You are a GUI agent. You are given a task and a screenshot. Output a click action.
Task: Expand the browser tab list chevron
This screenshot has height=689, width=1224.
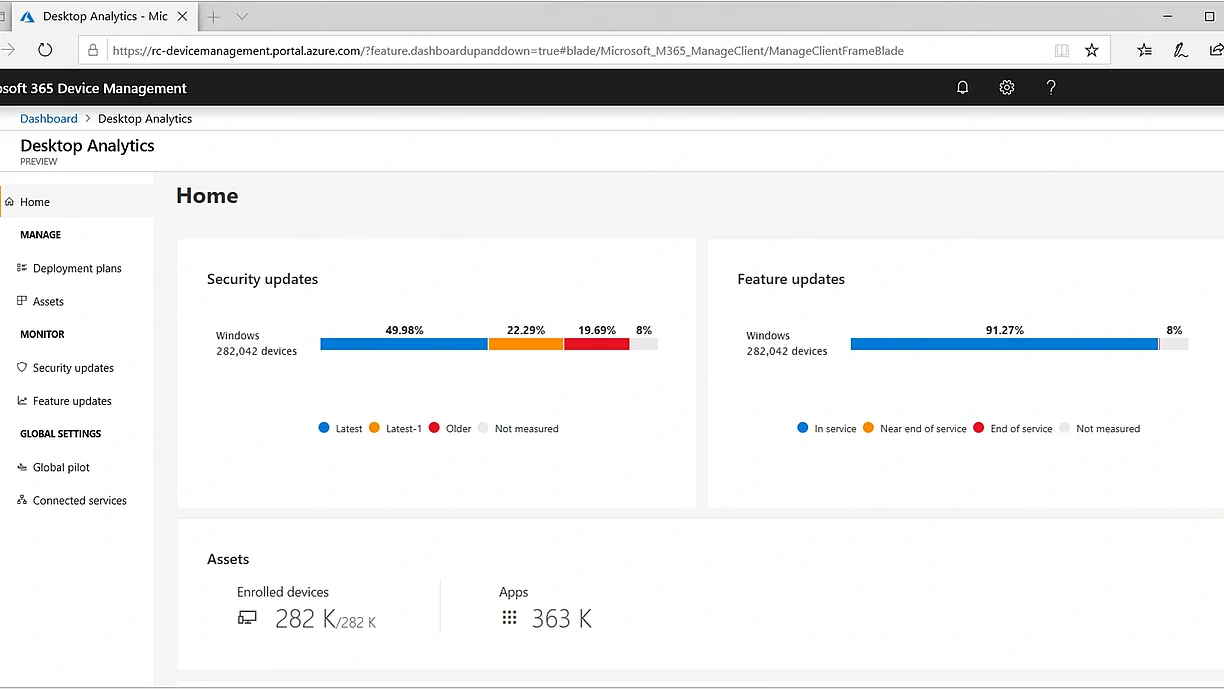[240, 16]
